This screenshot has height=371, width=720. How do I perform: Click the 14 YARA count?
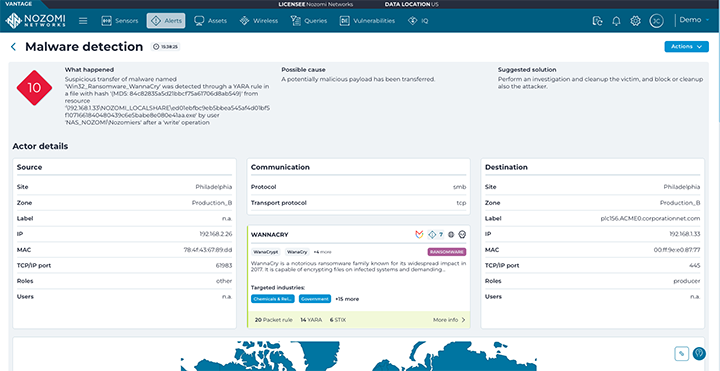(x=311, y=320)
